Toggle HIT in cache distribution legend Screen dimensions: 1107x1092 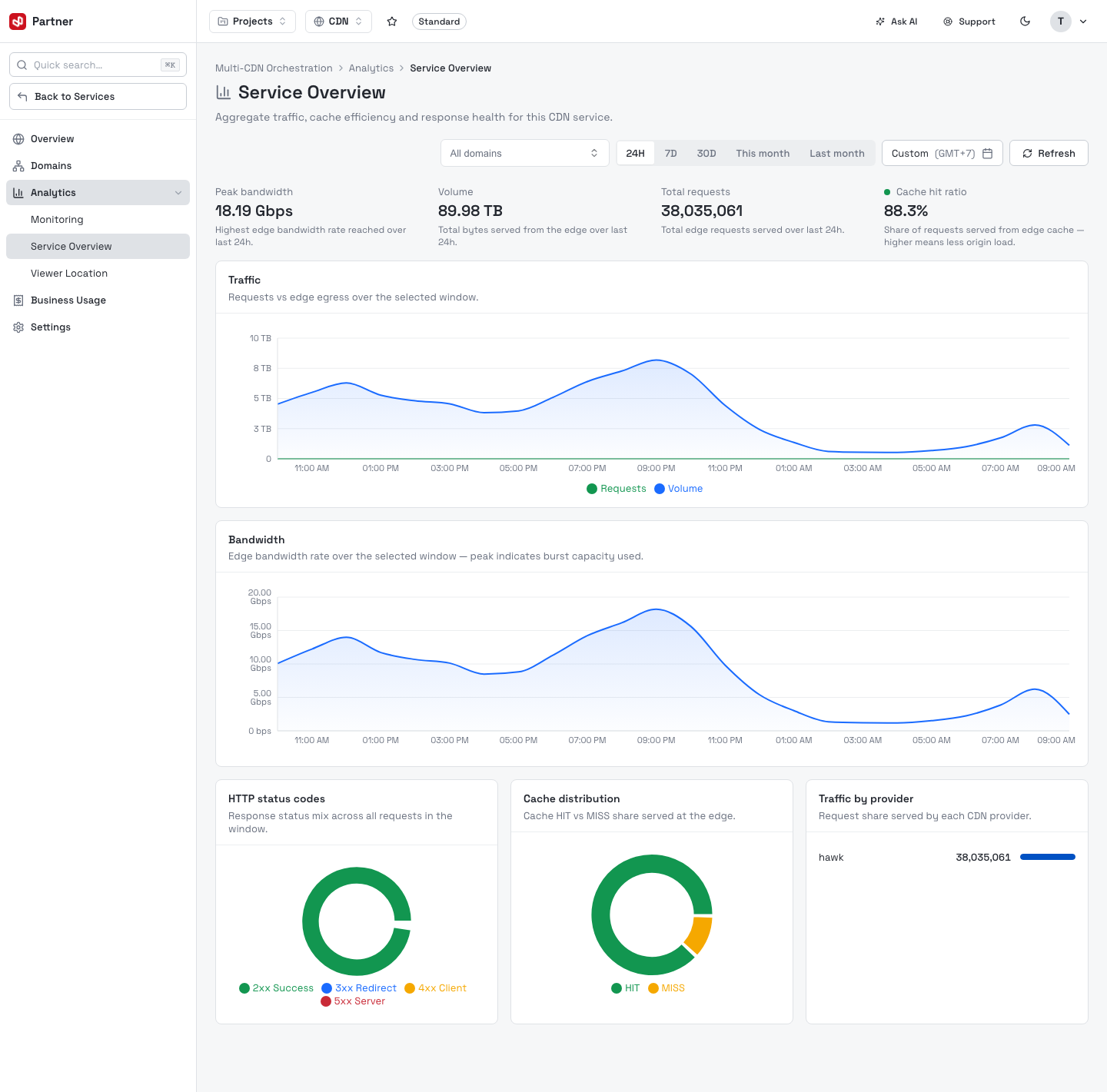tap(626, 988)
